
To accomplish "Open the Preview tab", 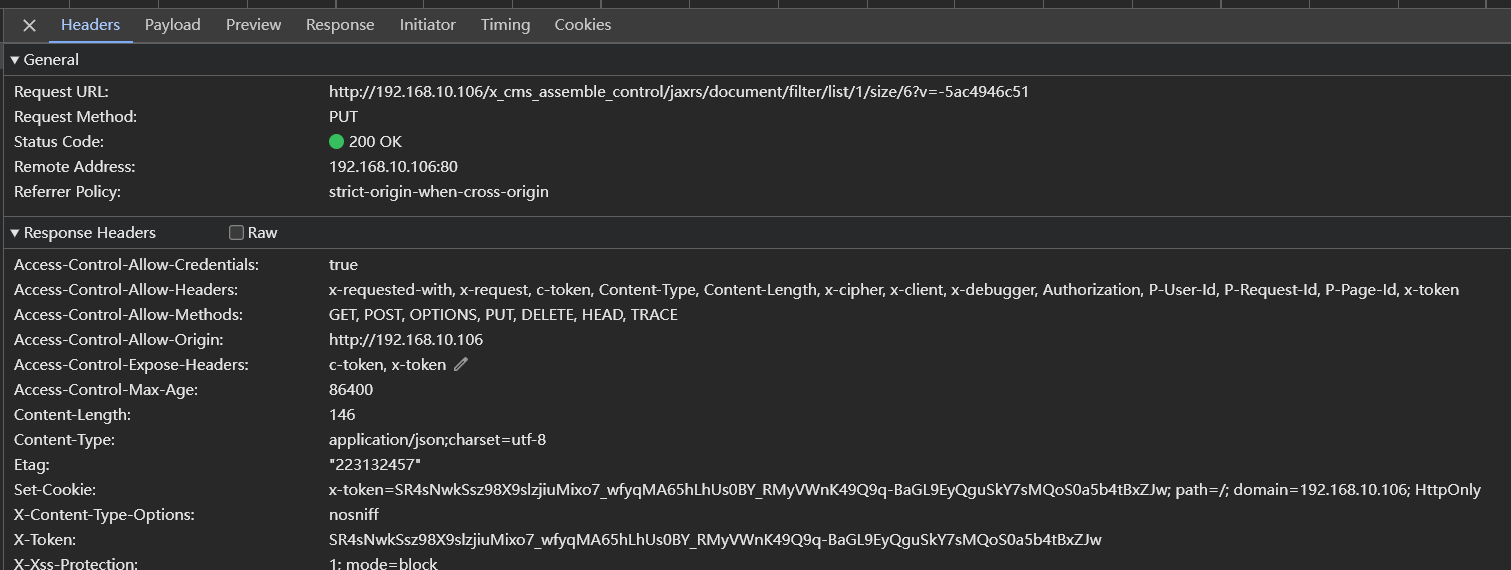I will click(253, 25).
